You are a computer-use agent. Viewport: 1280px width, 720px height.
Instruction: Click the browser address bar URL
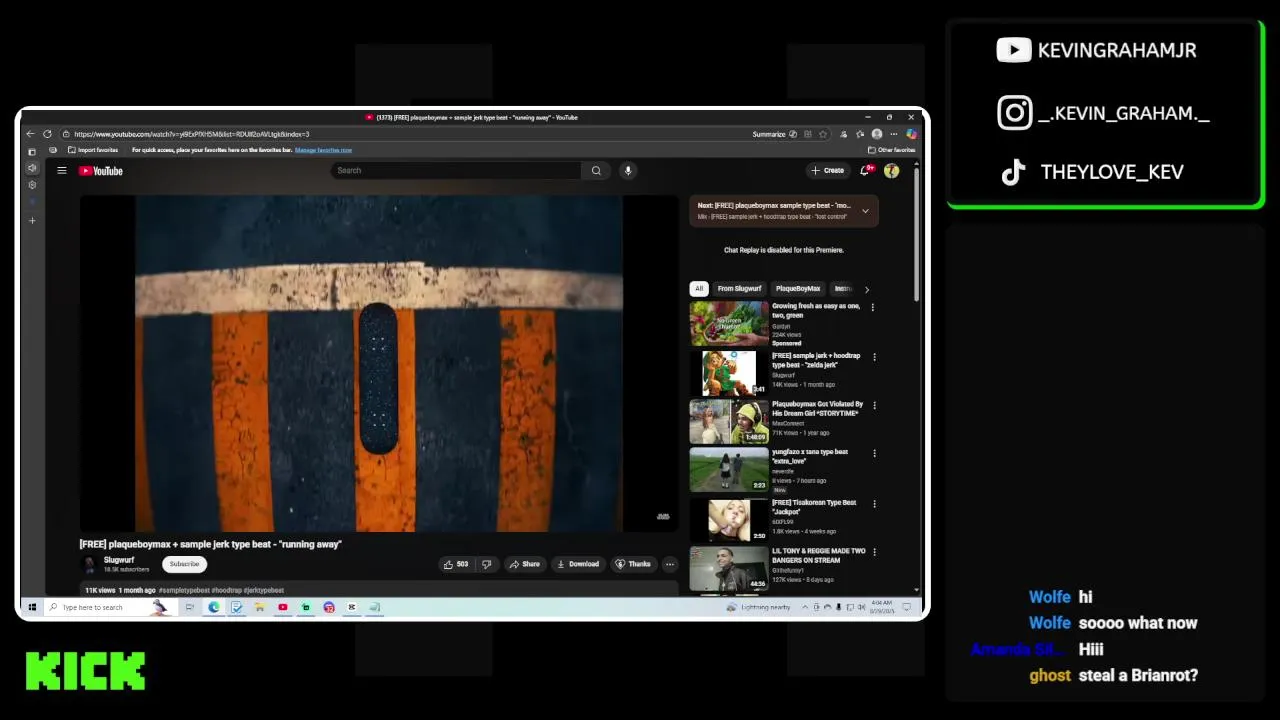point(192,134)
